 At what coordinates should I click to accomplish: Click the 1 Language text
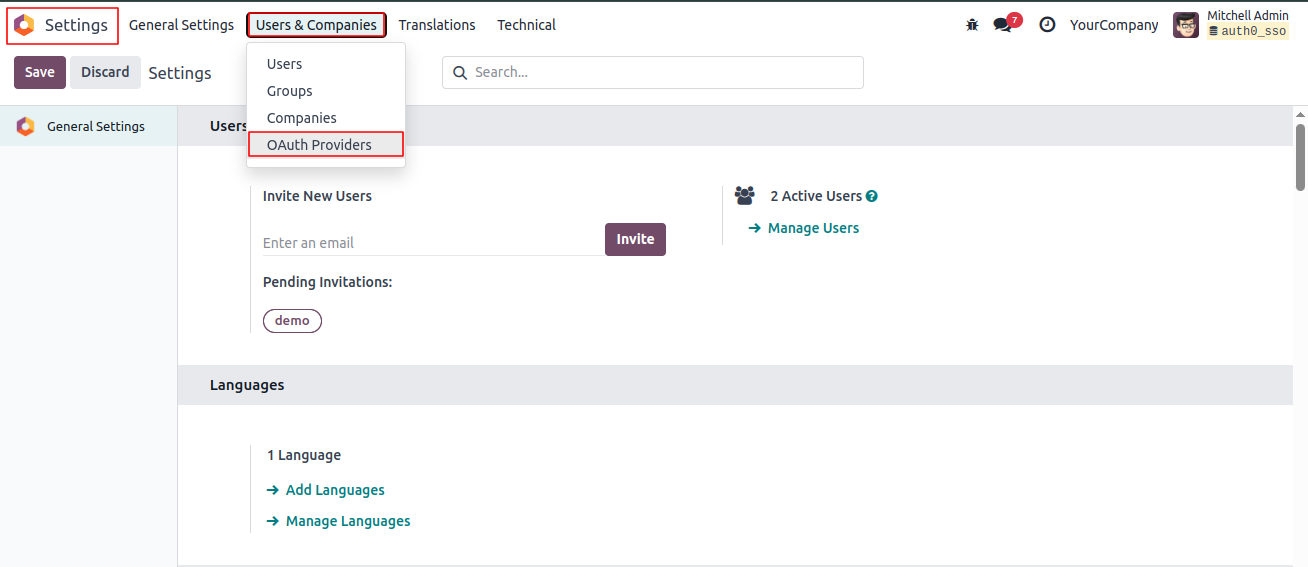304,455
